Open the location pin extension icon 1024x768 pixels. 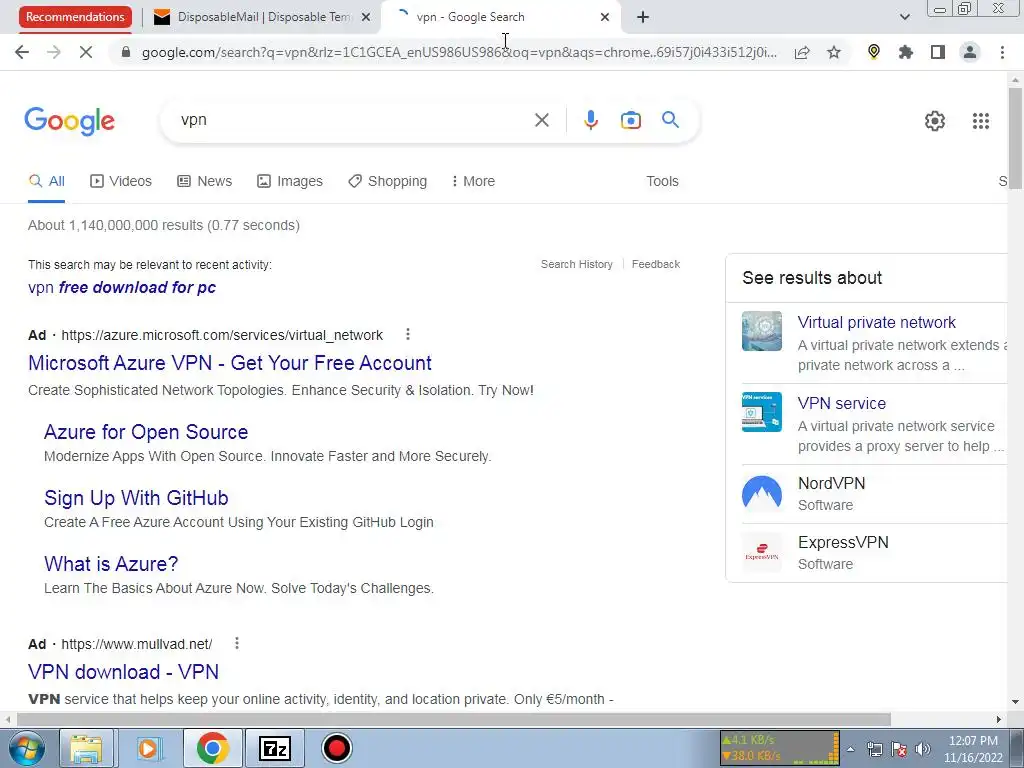[x=874, y=52]
